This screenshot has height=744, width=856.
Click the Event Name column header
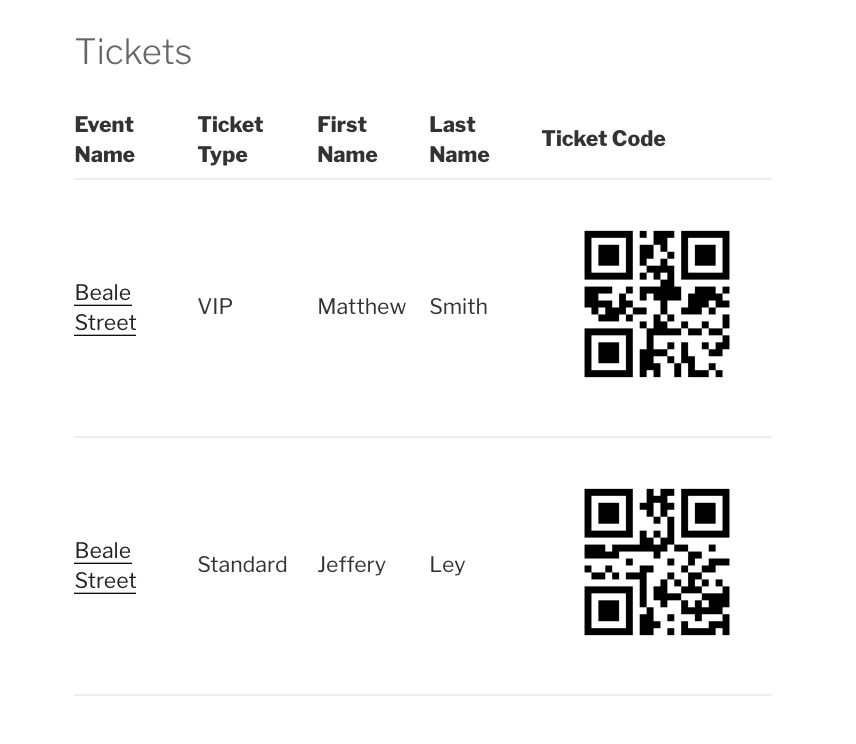click(105, 140)
